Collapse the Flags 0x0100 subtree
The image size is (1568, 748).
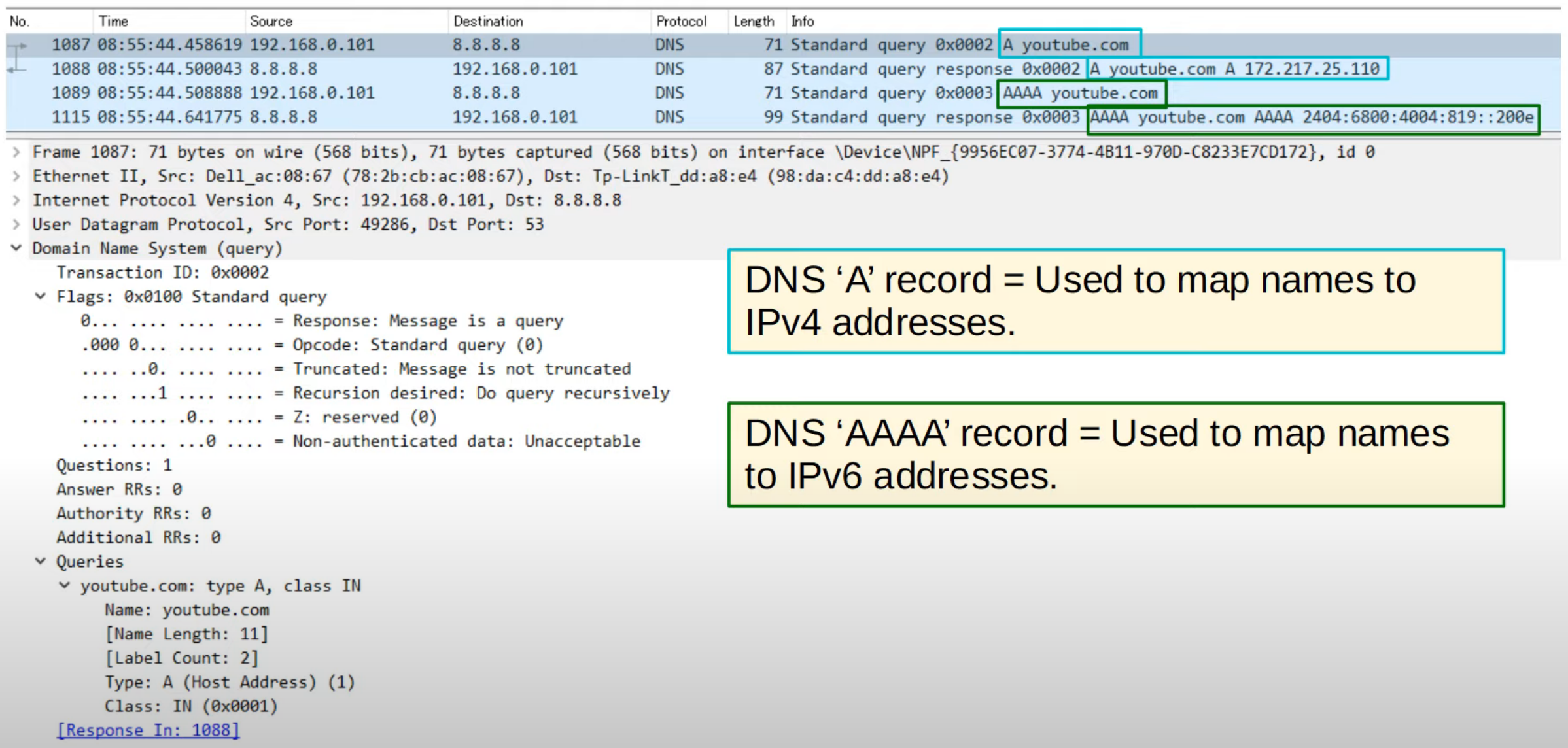coord(41,297)
